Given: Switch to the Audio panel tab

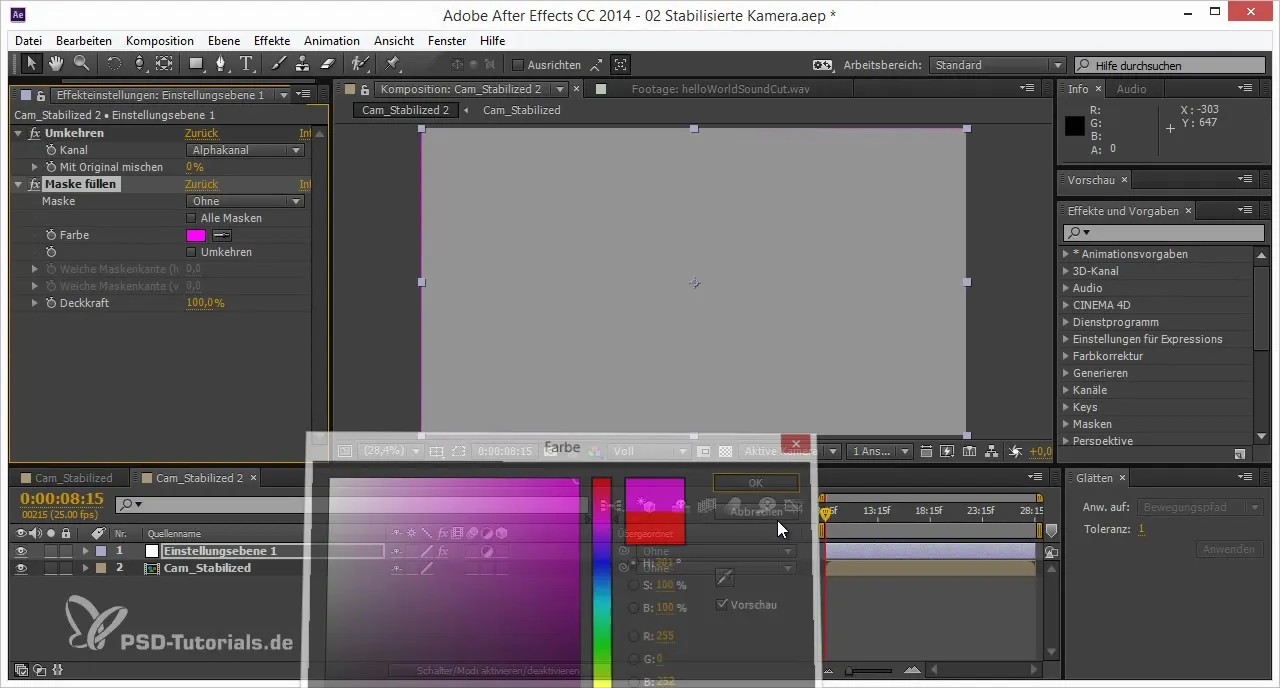Looking at the screenshot, I should pos(1131,89).
